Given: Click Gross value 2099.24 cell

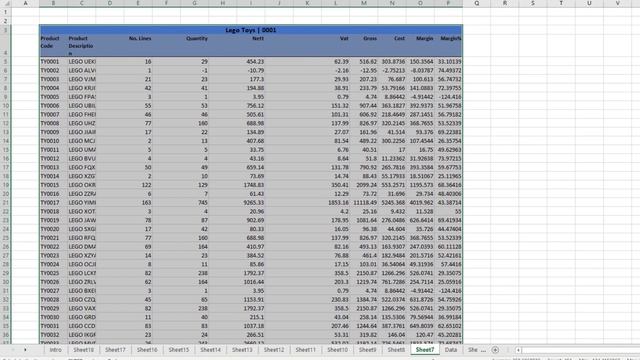Looking at the screenshot, I should [364, 185].
